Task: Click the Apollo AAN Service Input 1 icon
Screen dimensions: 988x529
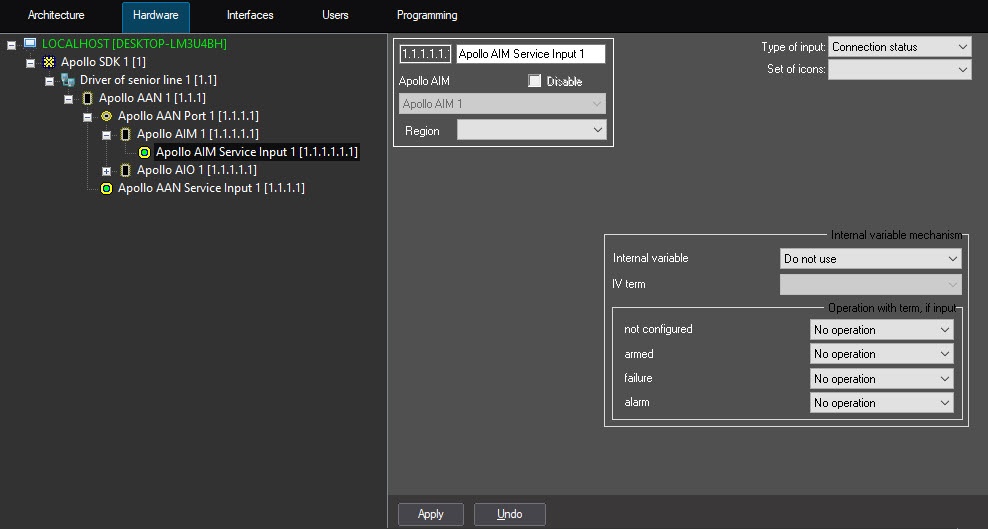Action: click(x=106, y=188)
